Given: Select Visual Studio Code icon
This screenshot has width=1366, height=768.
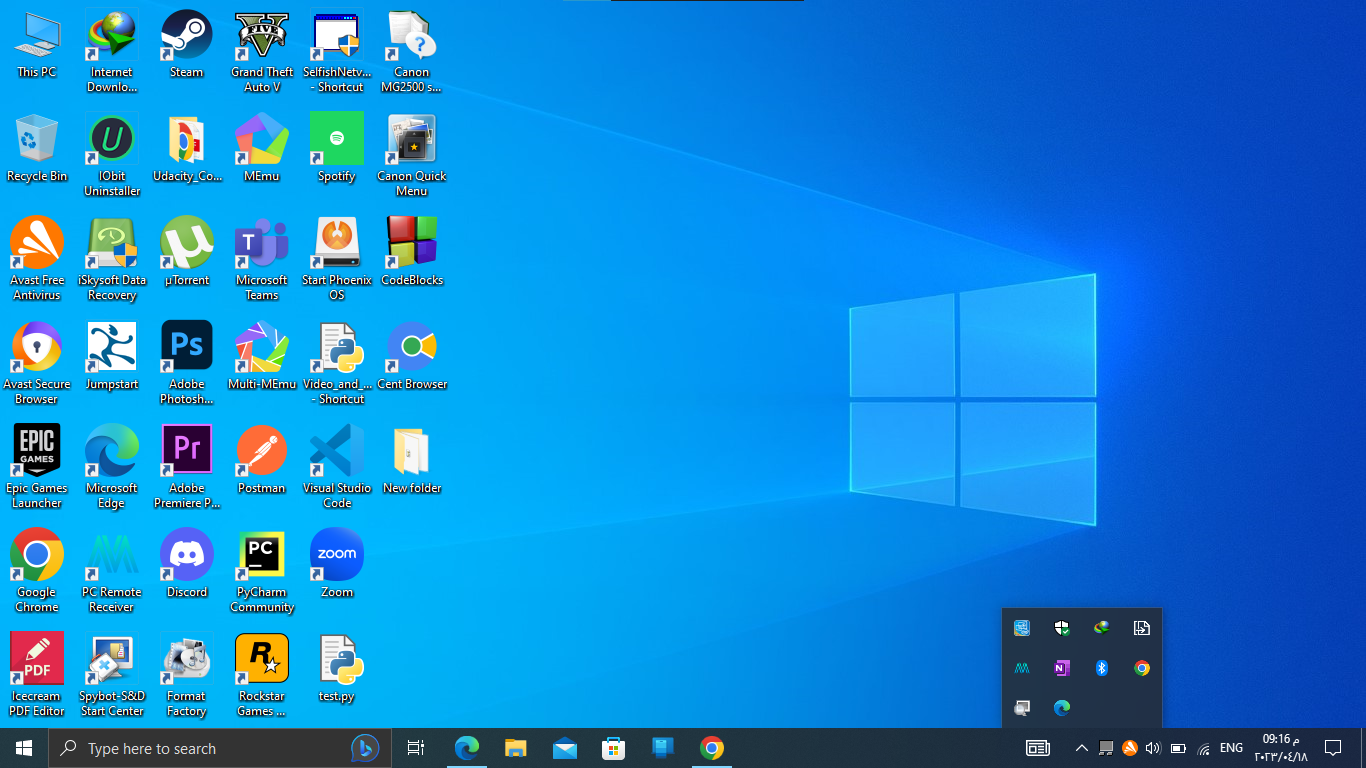Looking at the screenshot, I should pos(337,468).
